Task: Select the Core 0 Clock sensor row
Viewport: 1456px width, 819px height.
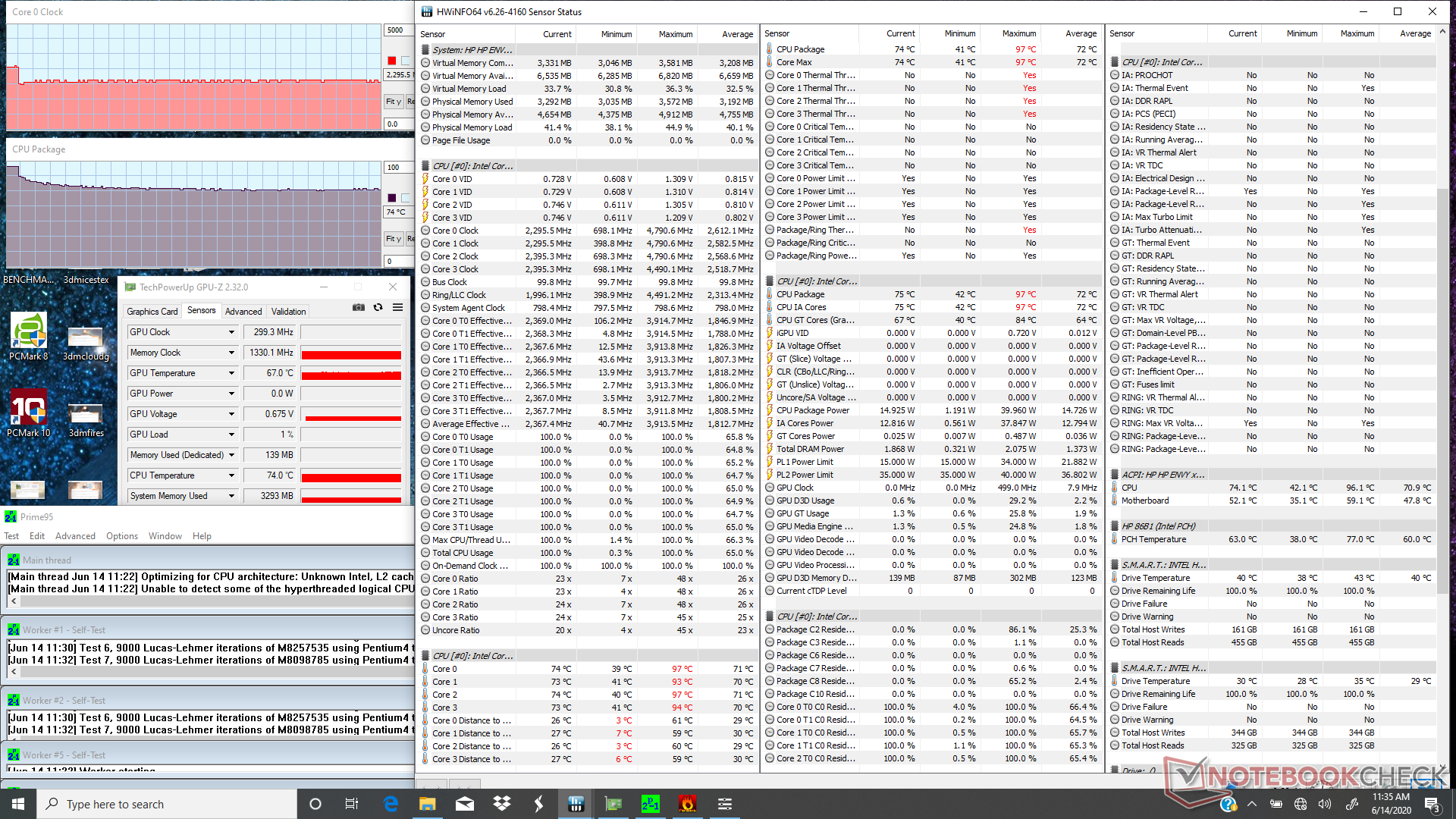Action: click(x=588, y=231)
